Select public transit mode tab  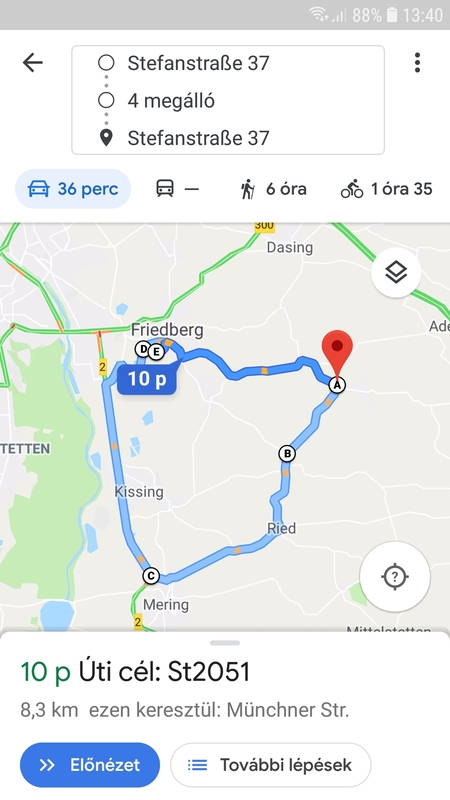(x=177, y=189)
